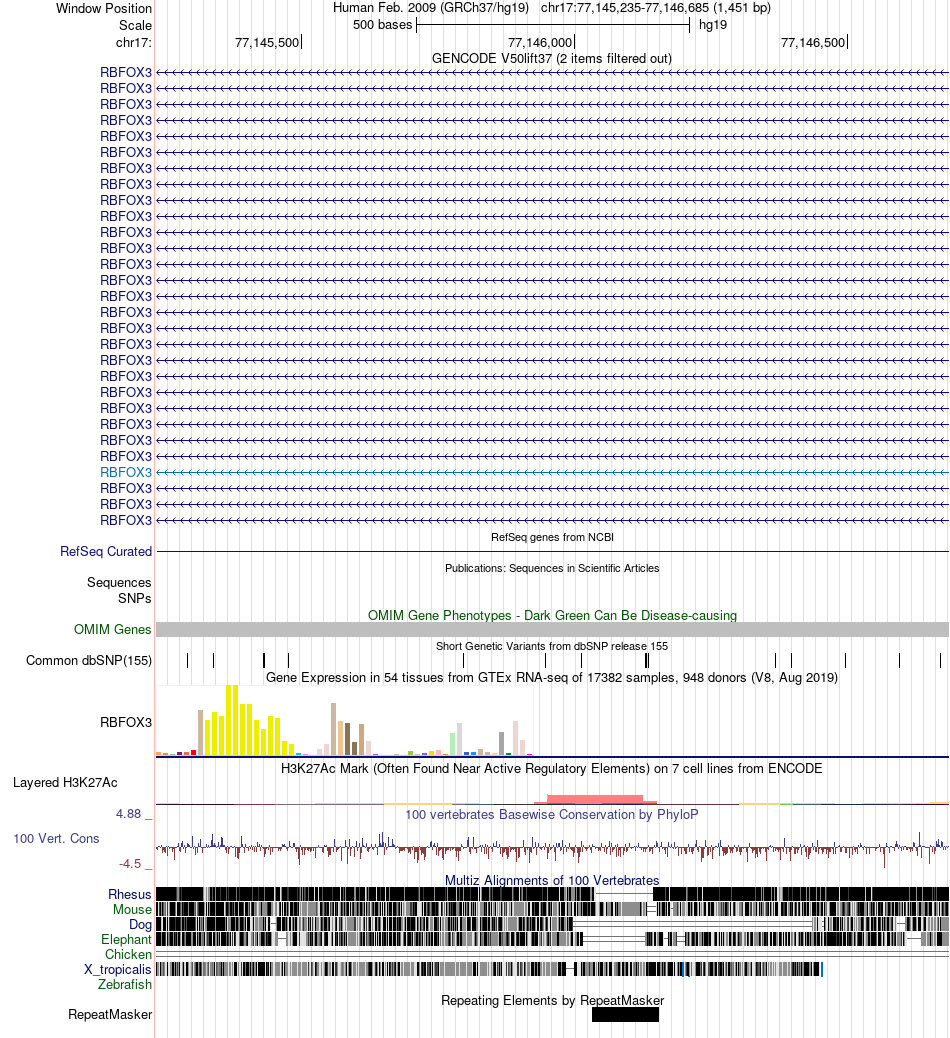This screenshot has height=1038, width=950.
Task: Open the RefSeq genes from NCBI title
Action: 552,538
